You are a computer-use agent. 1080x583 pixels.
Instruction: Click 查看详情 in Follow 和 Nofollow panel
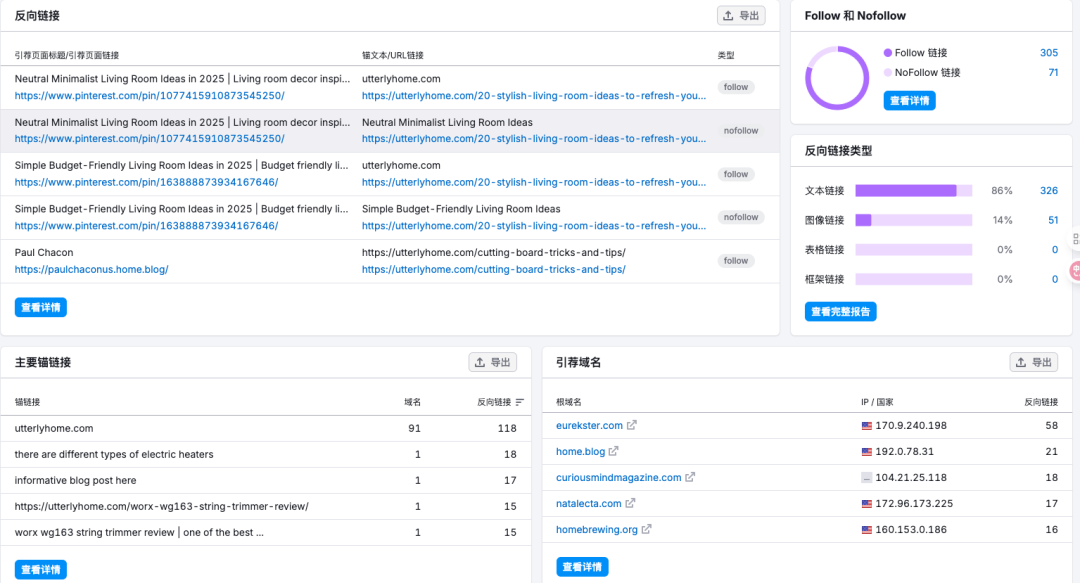[x=909, y=101]
